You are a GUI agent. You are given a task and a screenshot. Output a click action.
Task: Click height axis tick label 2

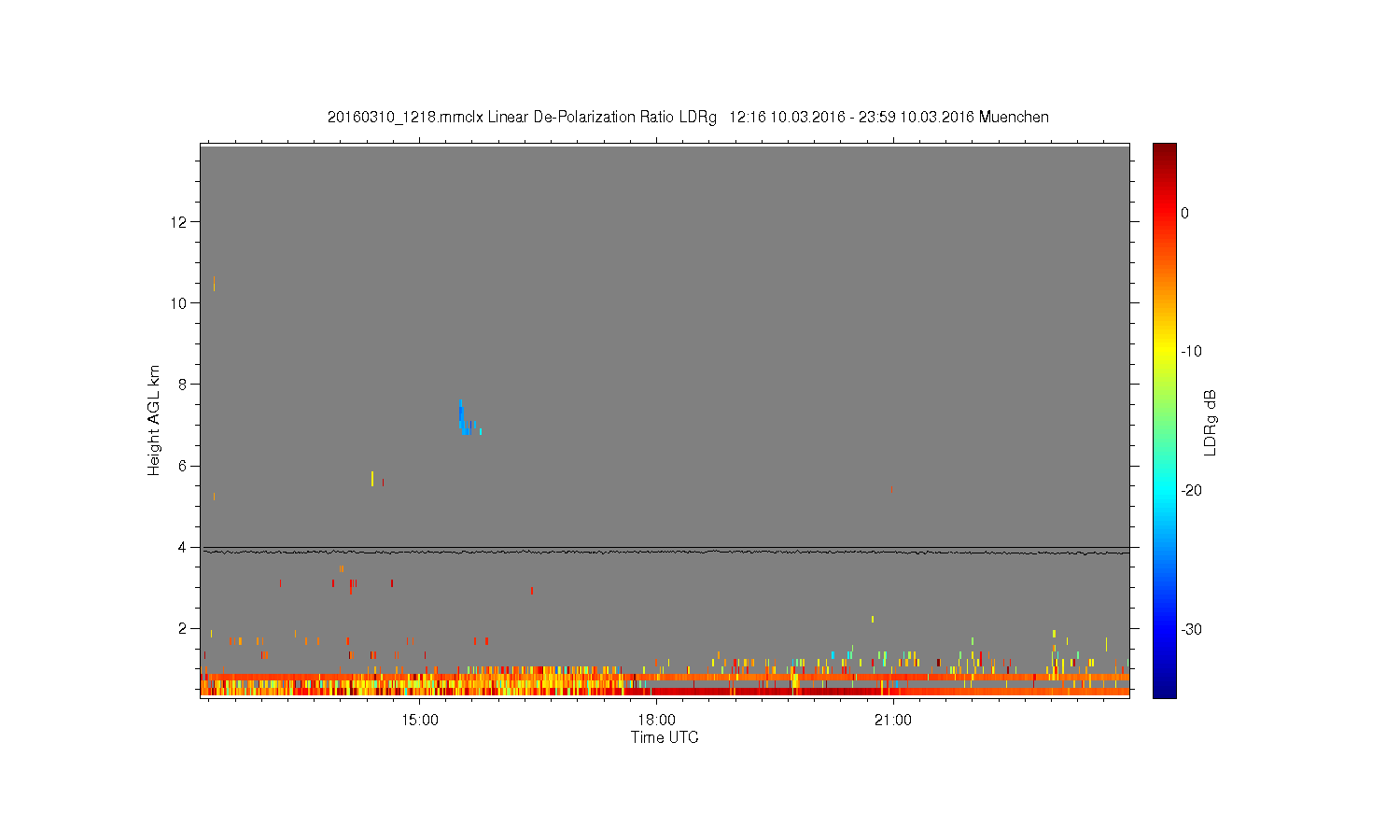[x=182, y=628]
